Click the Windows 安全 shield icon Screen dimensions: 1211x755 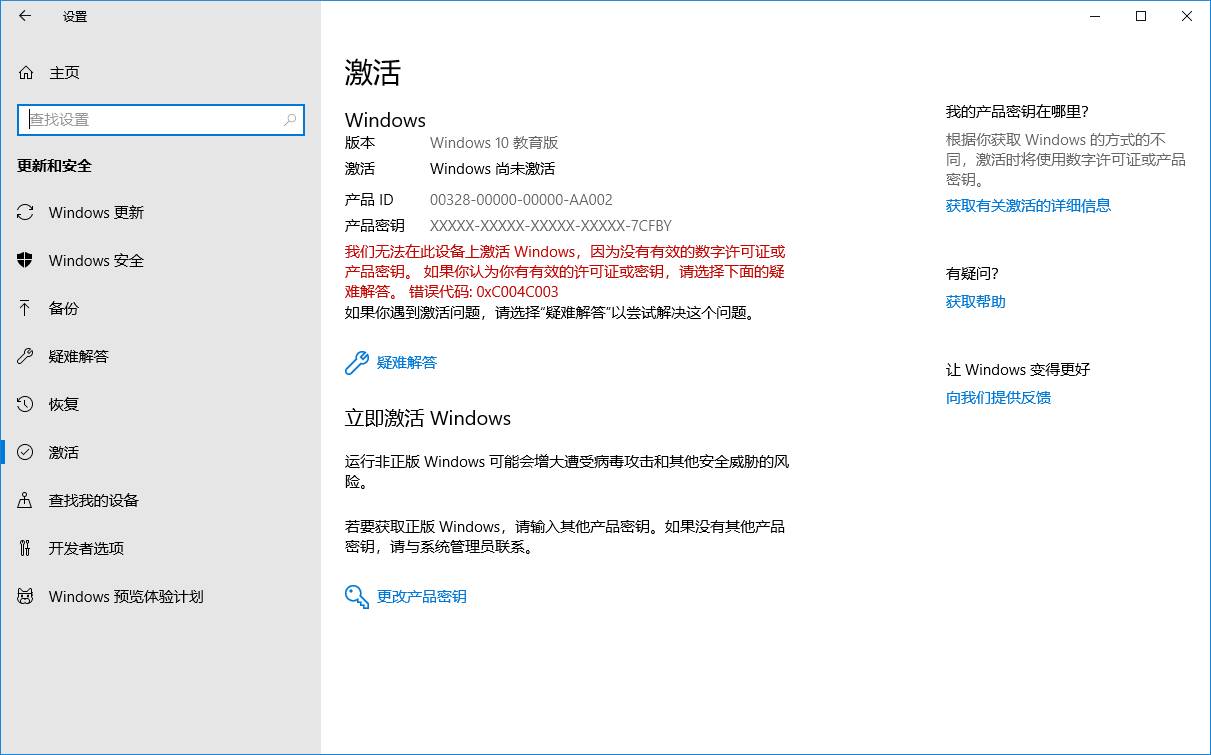coord(25,260)
